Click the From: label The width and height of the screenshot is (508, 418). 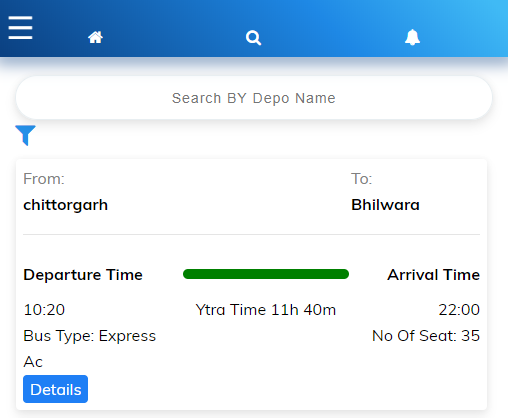tap(44, 179)
